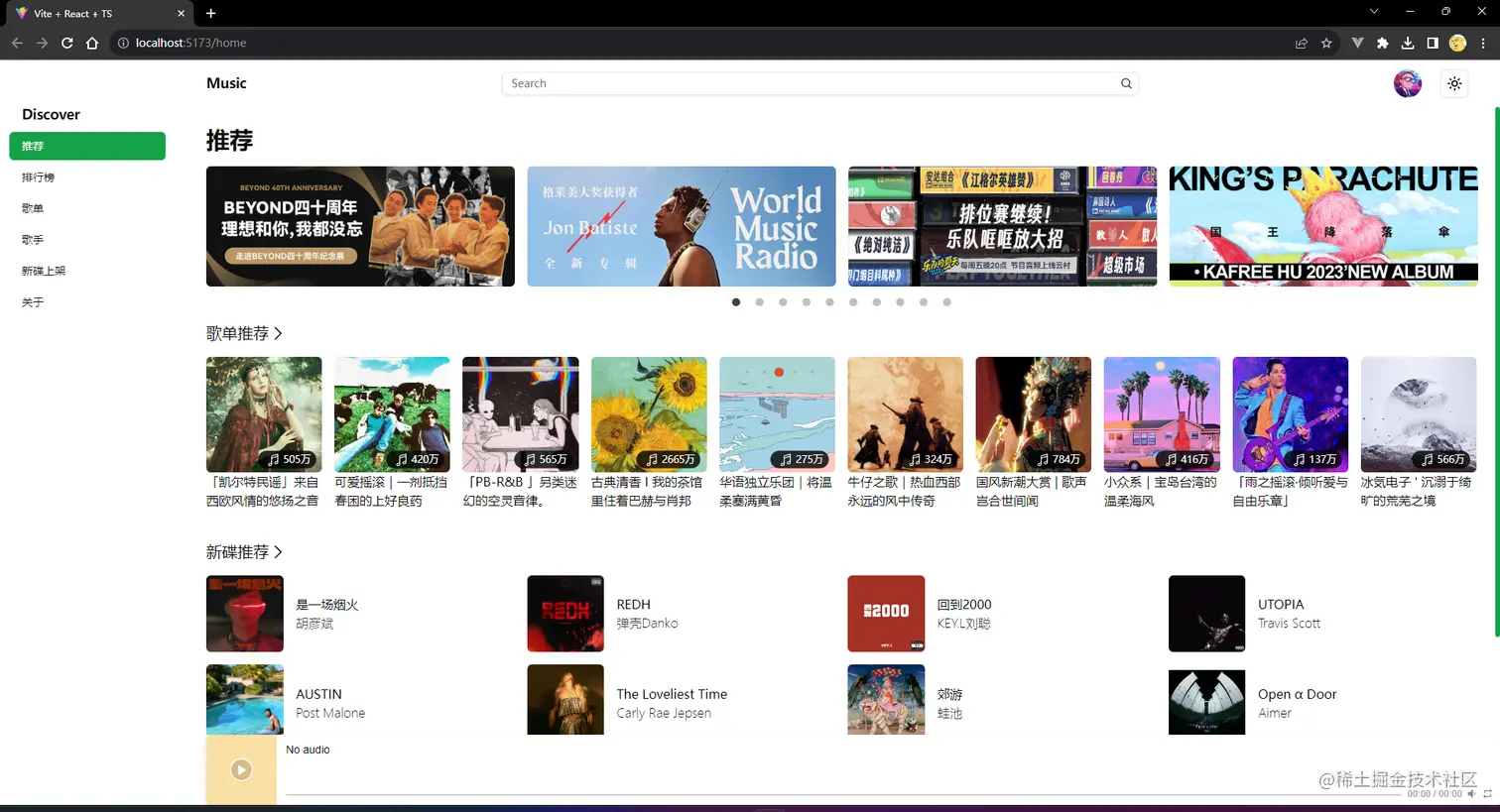This screenshot has width=1500, height=812.
Task: Mute the player volume speaker icon
Action: (1471, 794)
